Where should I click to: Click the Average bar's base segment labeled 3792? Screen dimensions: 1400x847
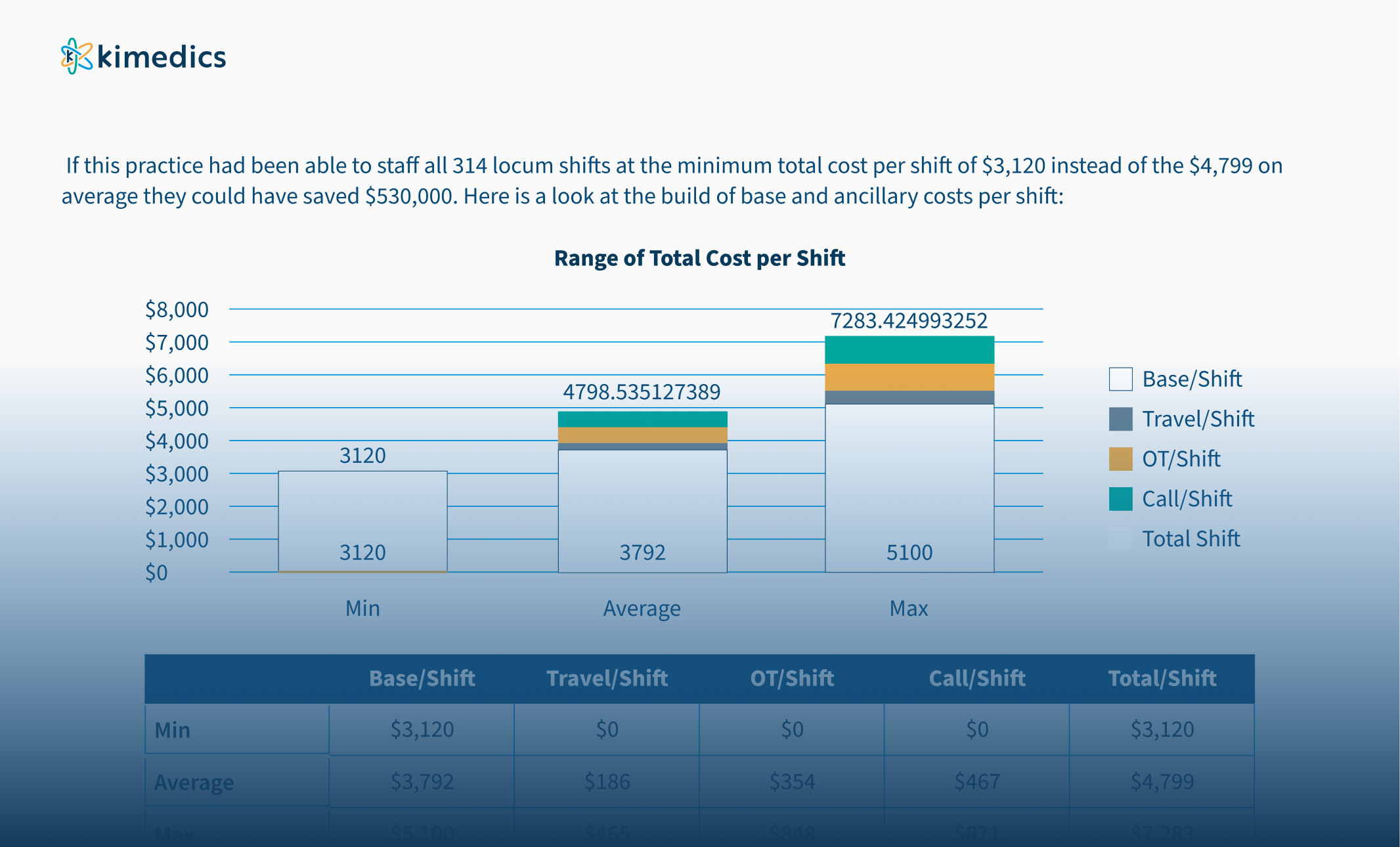pos(642,511)
